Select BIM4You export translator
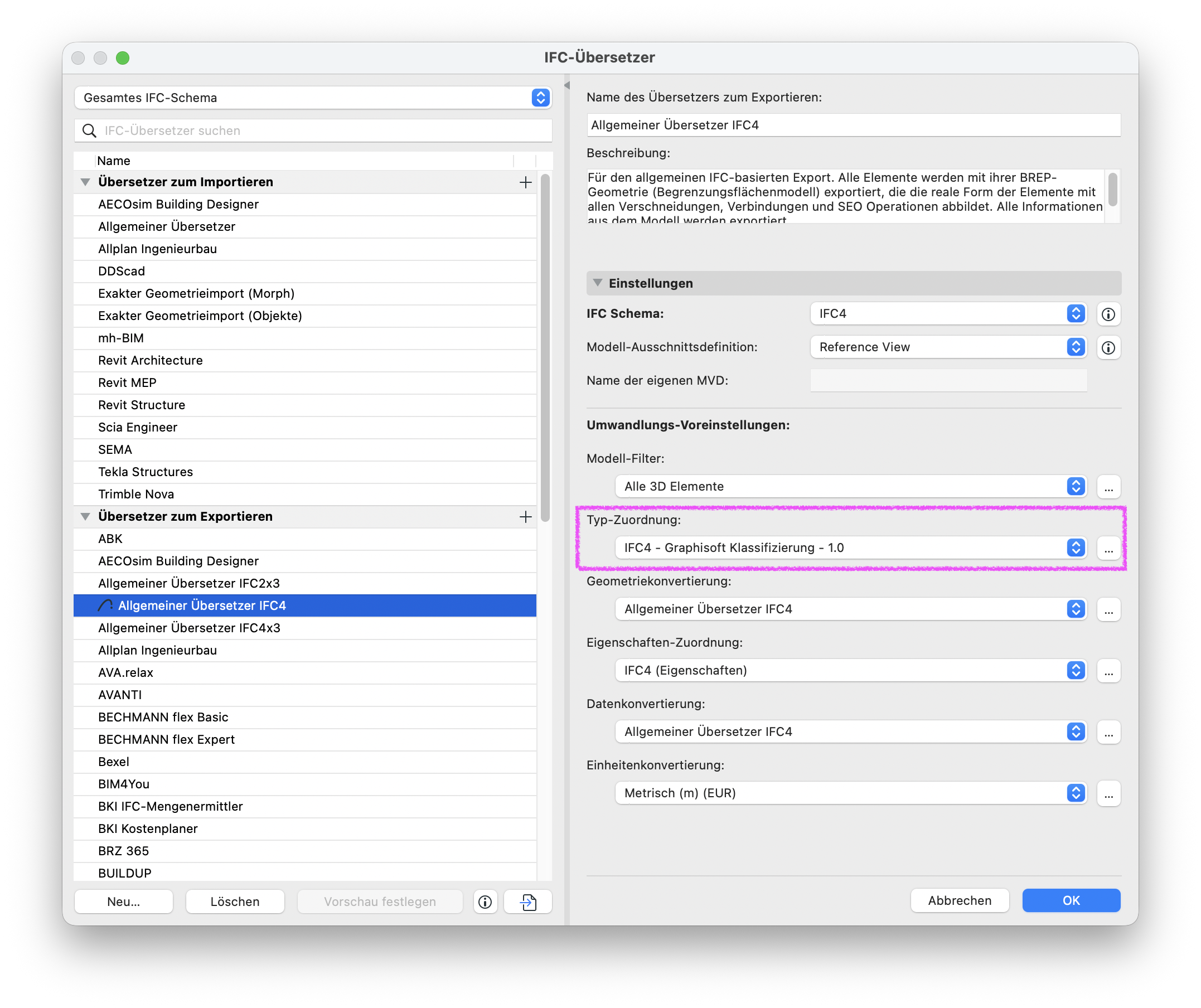1201x1008 pixels. [305, 784]
